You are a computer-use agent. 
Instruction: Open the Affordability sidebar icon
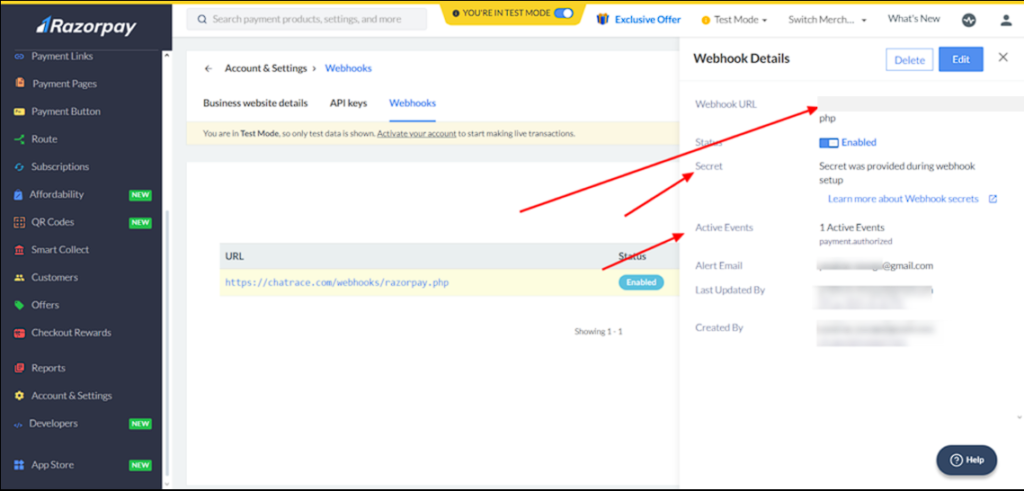pos(19,195)
